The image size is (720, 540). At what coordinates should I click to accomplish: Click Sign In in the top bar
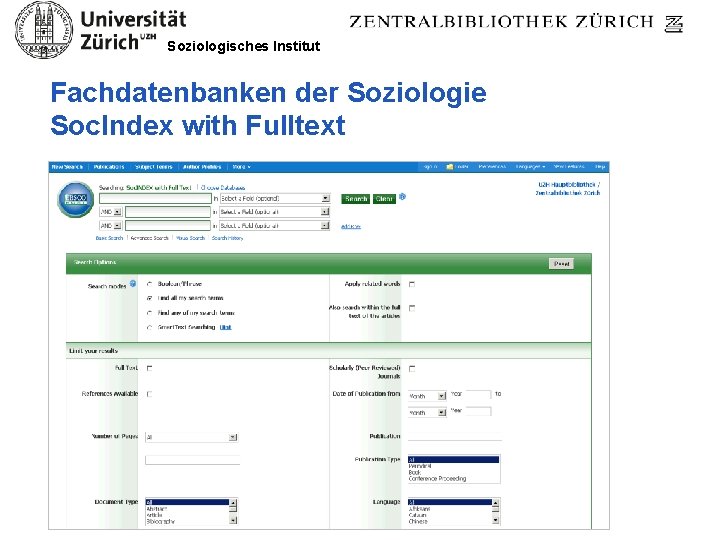click(430, 167)
